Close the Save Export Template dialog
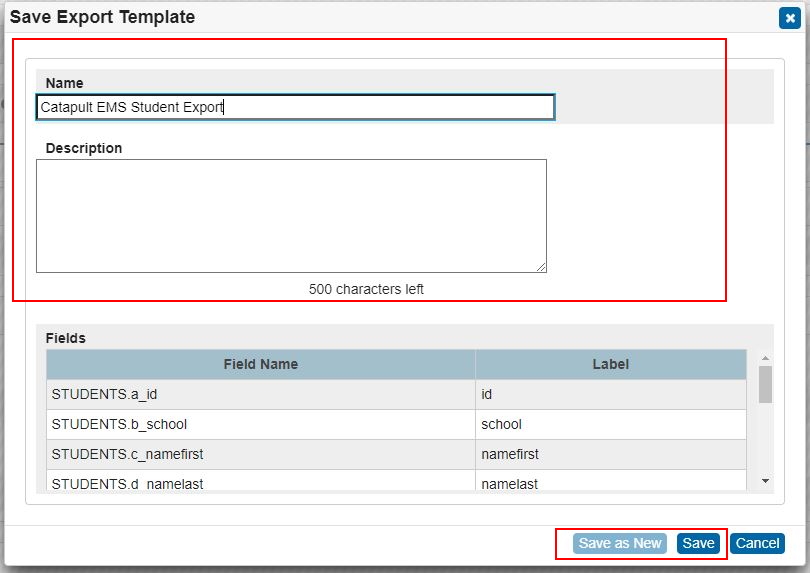 [x=789, y=18]
